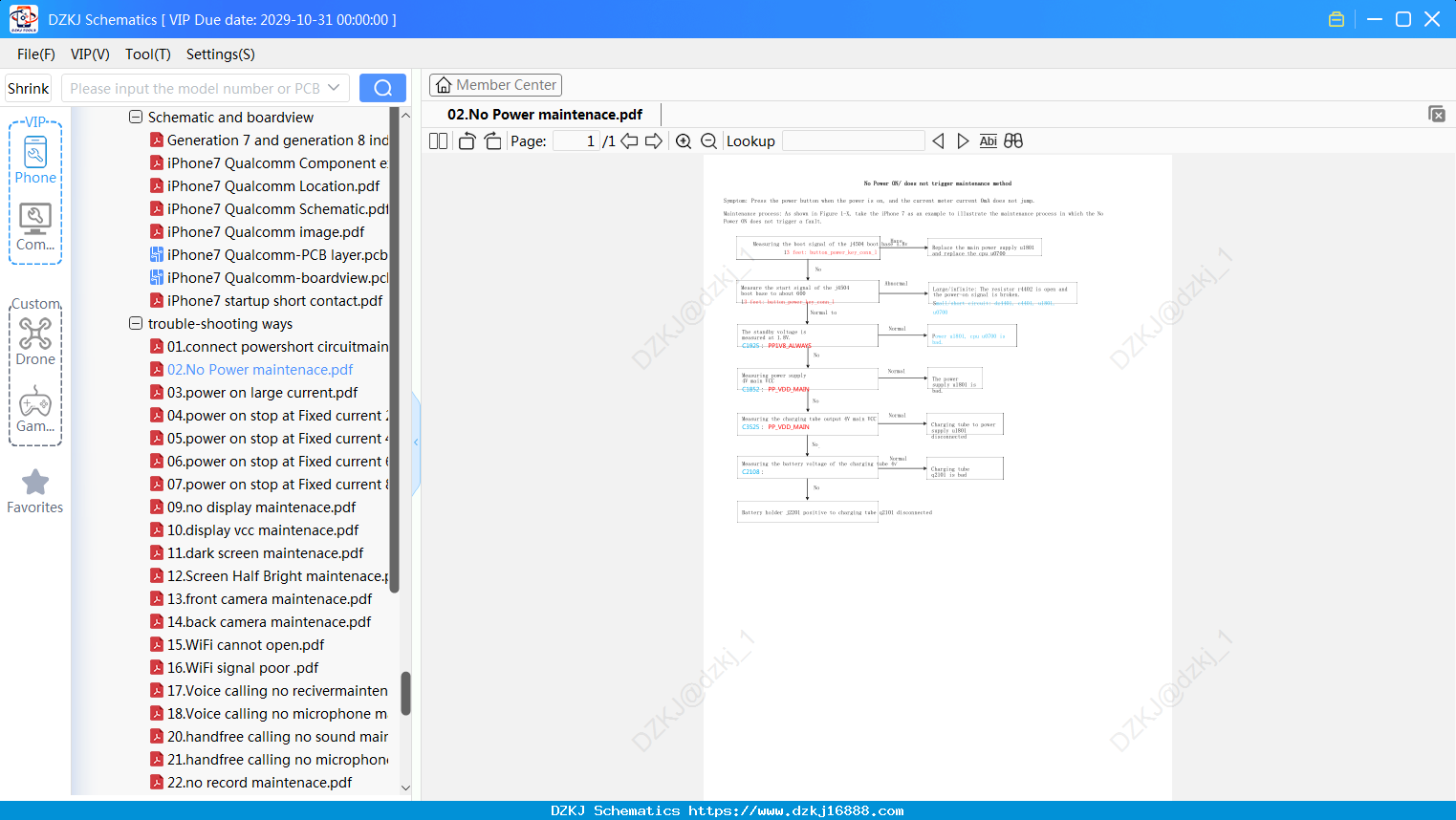Click the Lookup search field
Viewport: 1456px width, 820px height.
tap(854, 141)
